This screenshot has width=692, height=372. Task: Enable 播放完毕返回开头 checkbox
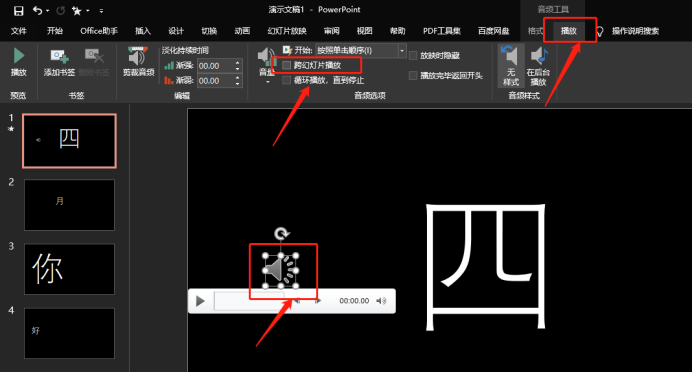pos(413,75)
